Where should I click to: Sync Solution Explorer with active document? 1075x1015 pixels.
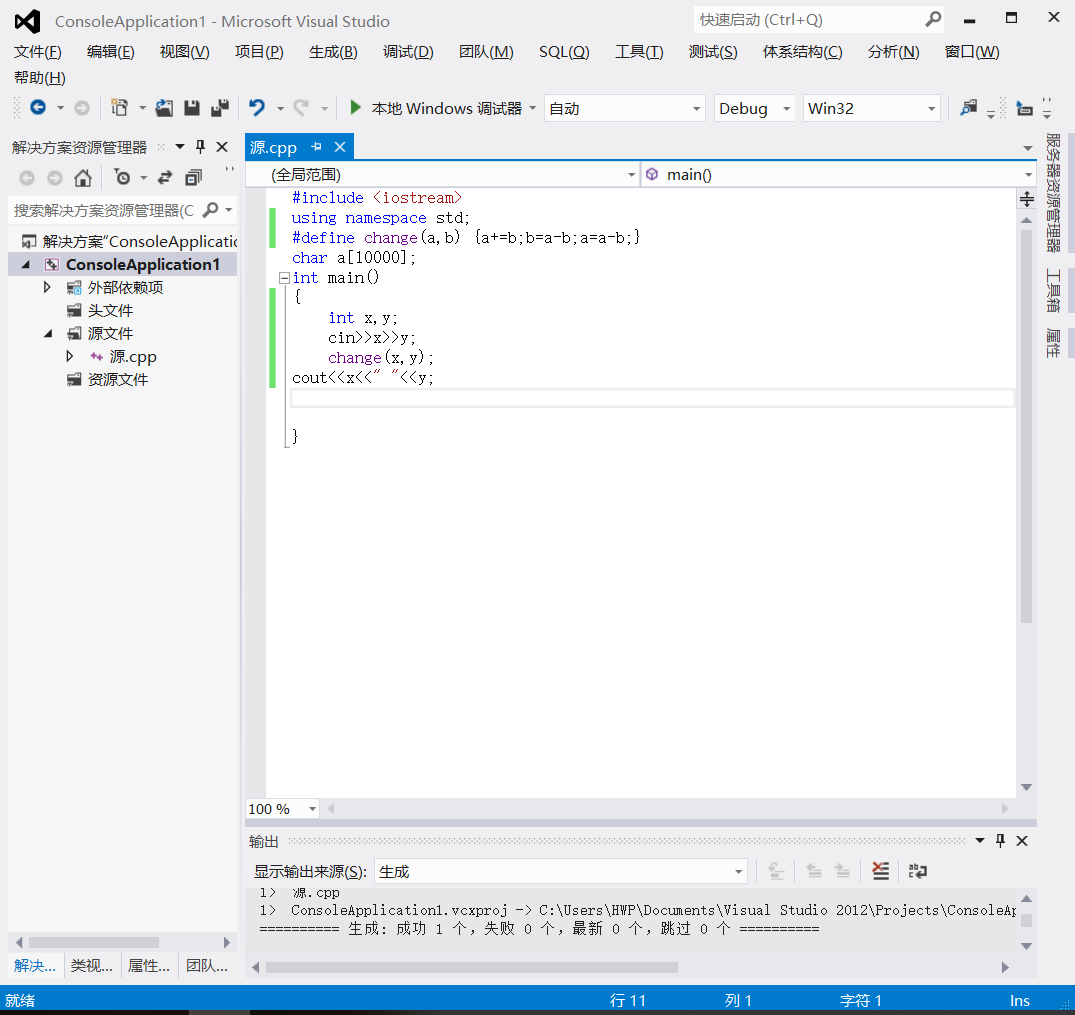coord(165,178)
